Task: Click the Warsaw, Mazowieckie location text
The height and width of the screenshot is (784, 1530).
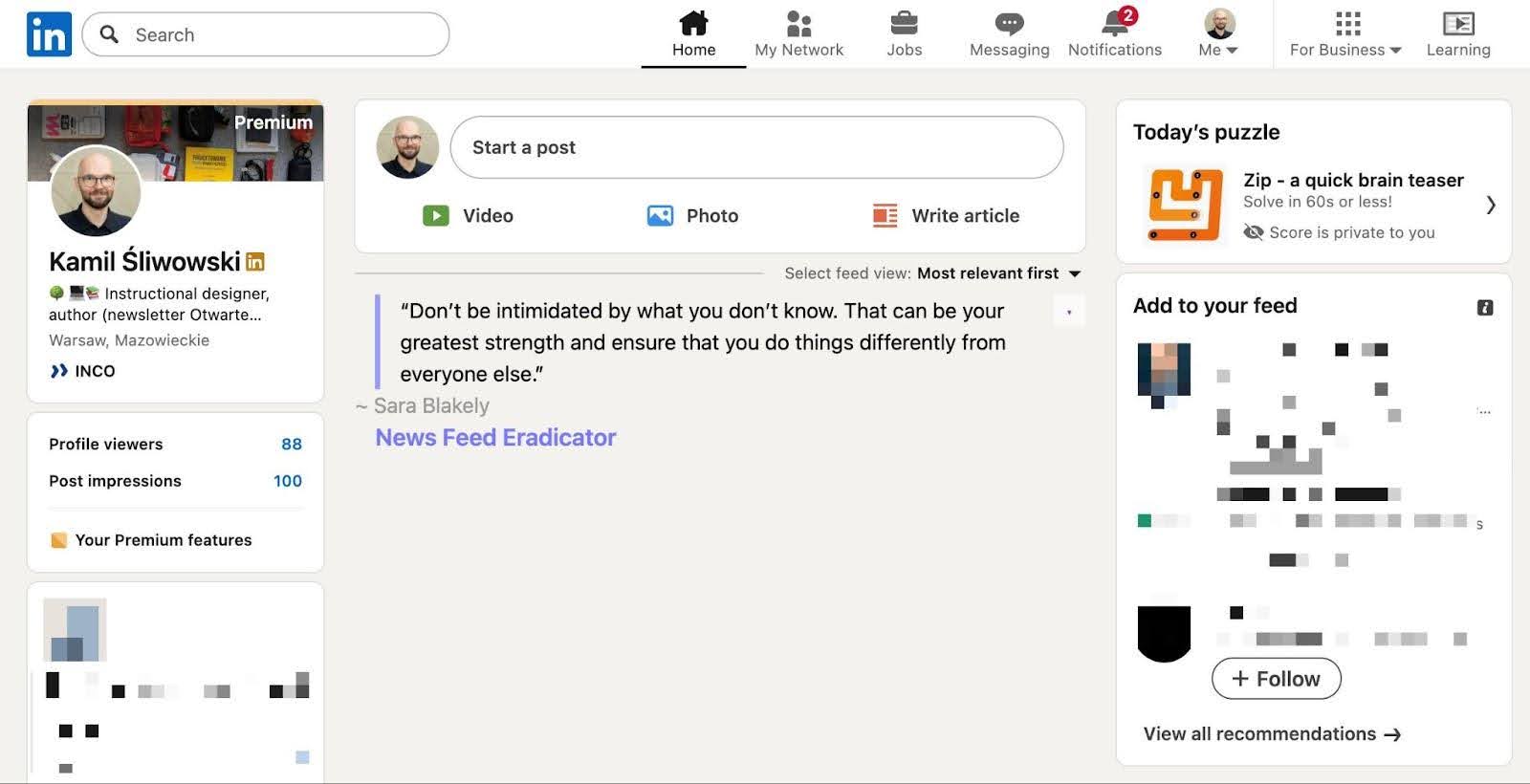Action: (x=129, y=340)
